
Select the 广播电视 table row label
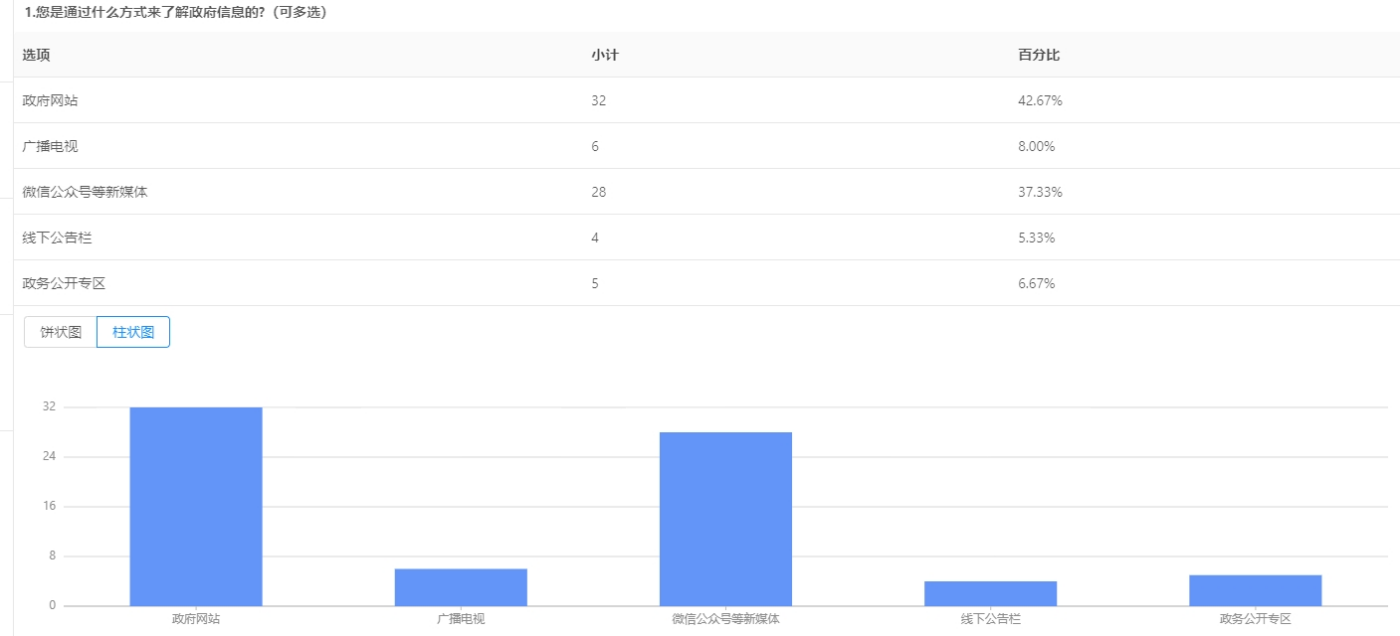(x=50, y=146)
